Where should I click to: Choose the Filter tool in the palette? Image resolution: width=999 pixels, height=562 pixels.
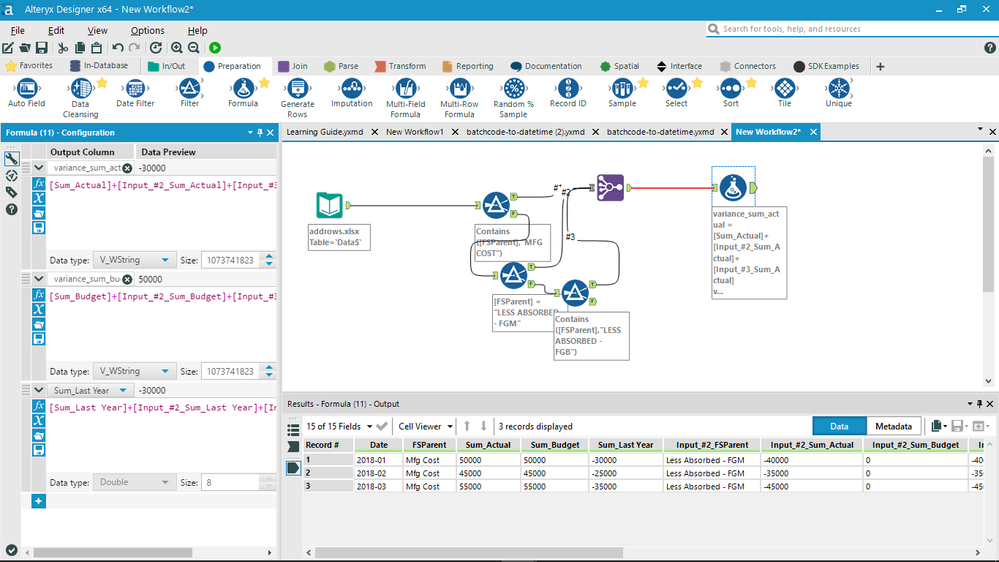[x=189, y=93]
